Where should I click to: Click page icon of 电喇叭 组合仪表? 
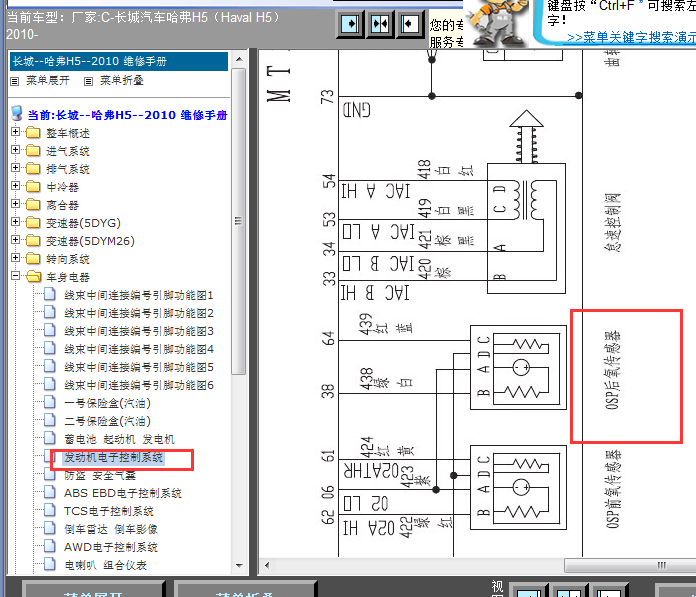[x=50, y=564]
